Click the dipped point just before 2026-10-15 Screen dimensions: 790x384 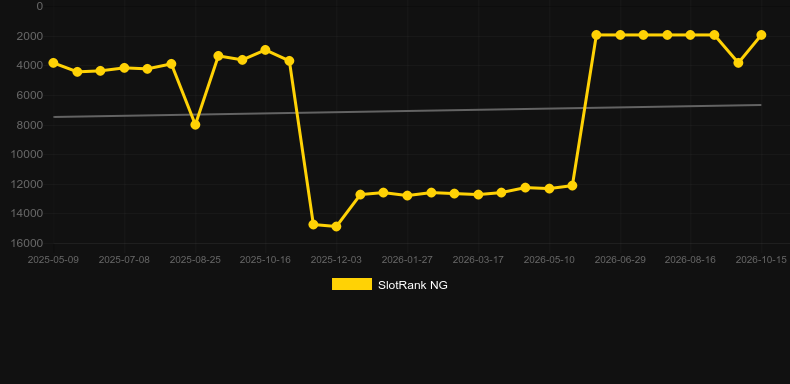tap(738, 63)
